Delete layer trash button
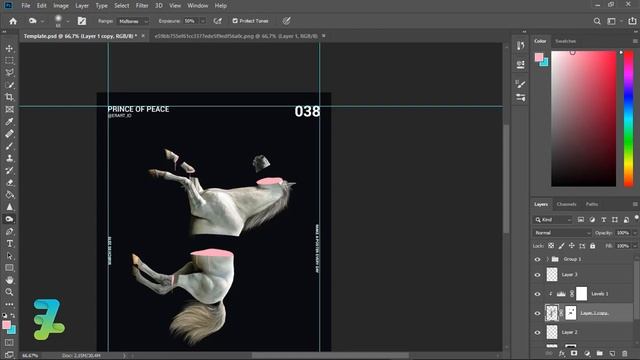The image size is (640, 360). tap(624, 353)
